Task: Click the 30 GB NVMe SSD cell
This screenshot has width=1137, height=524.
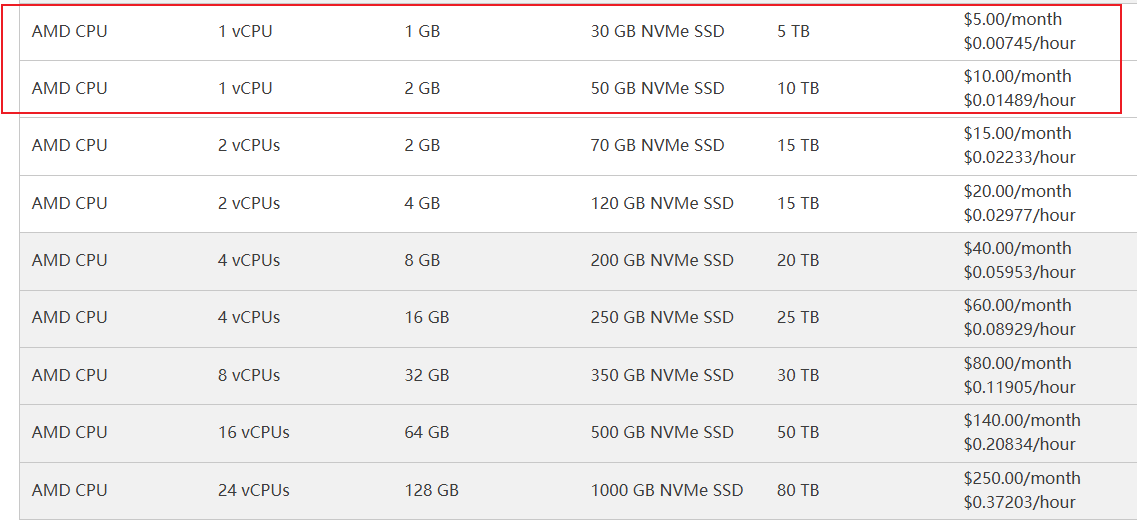Action: pos(657,31)
